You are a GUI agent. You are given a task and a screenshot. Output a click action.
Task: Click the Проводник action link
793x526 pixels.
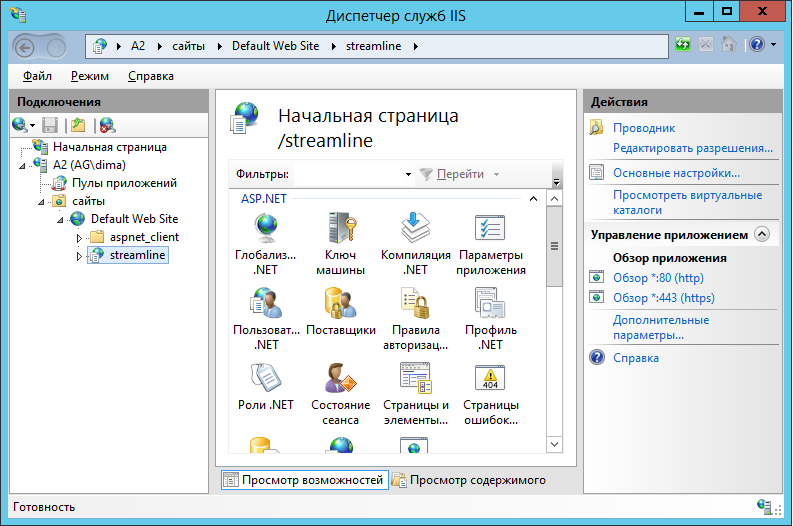[x=644, y=128]
